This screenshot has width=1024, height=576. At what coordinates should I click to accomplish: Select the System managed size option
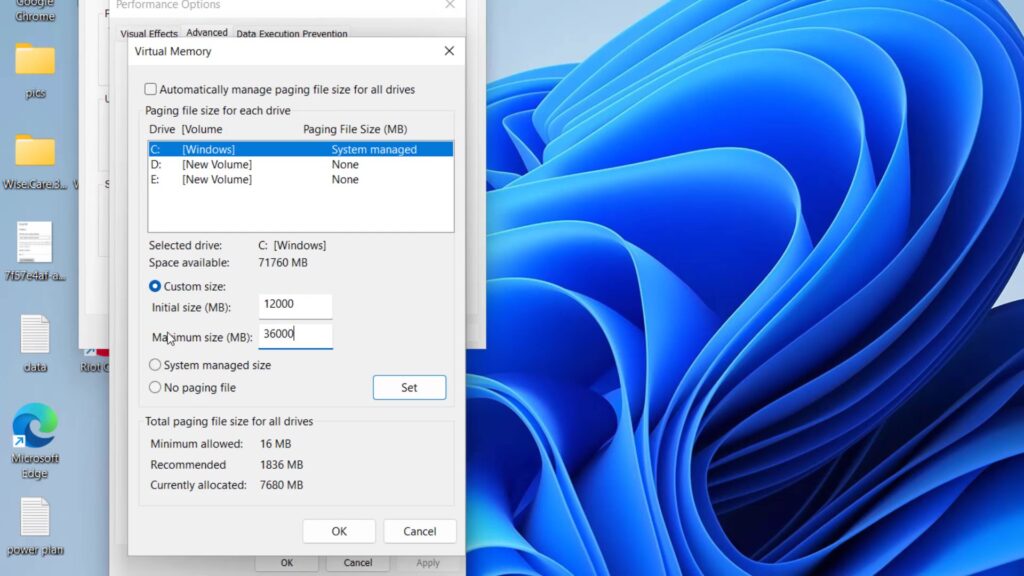[155, 365]
